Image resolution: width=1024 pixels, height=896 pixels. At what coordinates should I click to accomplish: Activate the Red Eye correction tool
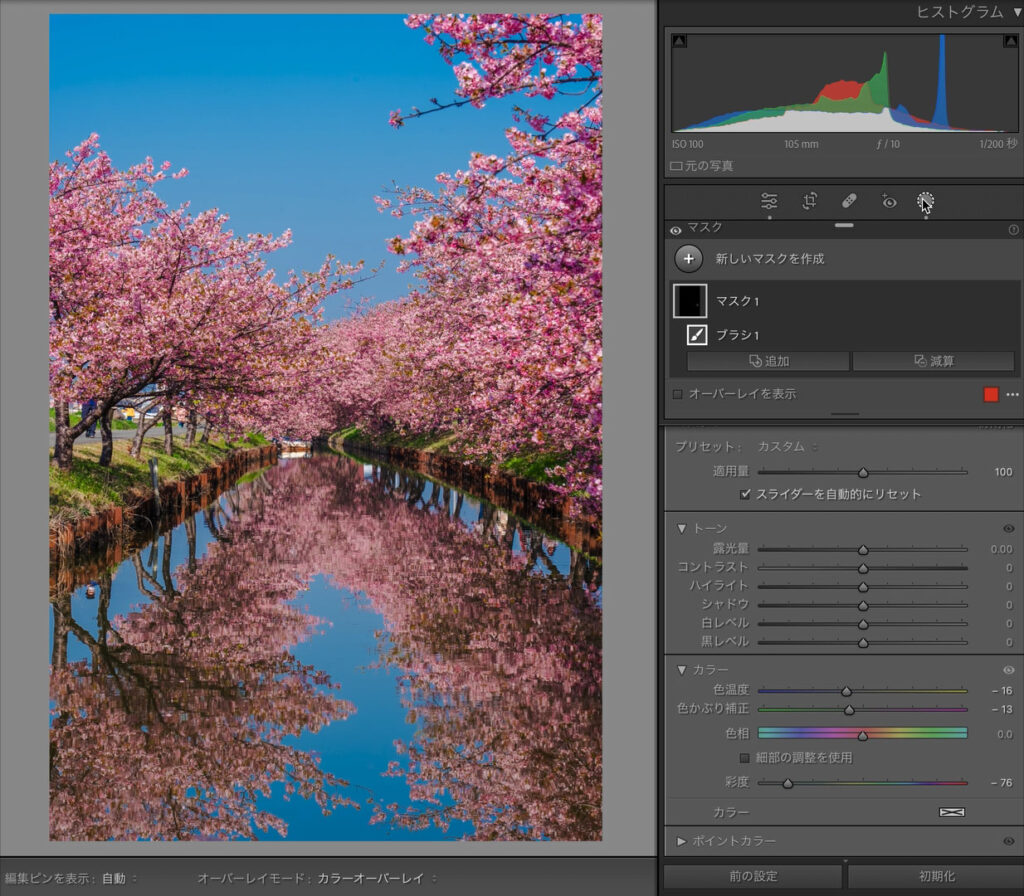click(888, 201)
